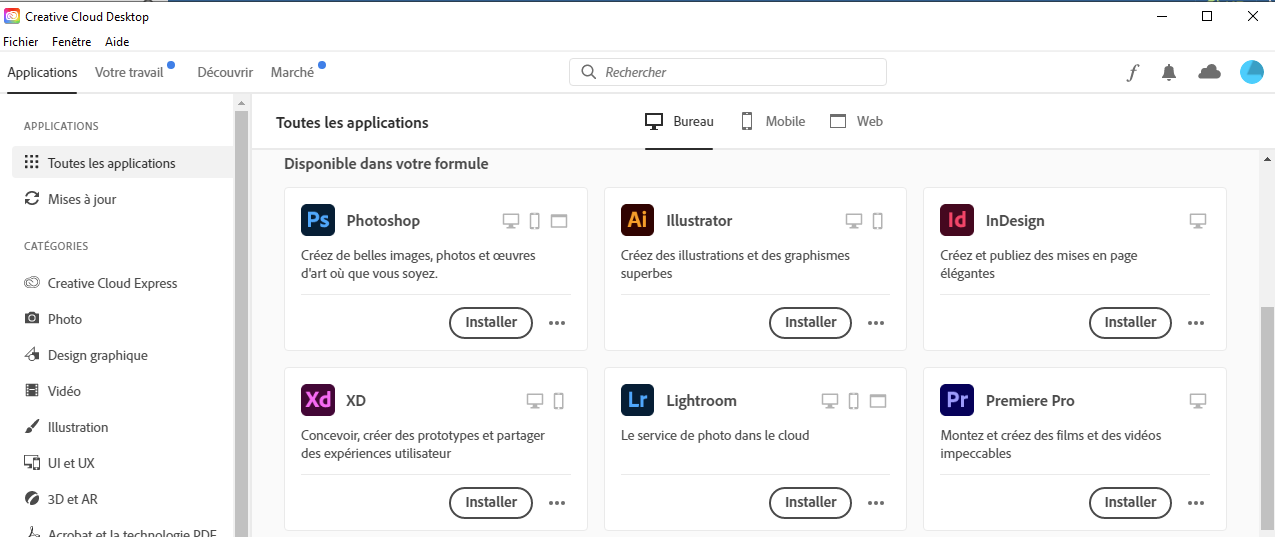The width and height of the screenshot is (1275, 537).
Task: Select the Bureau platform tab
Action: tap(679, 121)
